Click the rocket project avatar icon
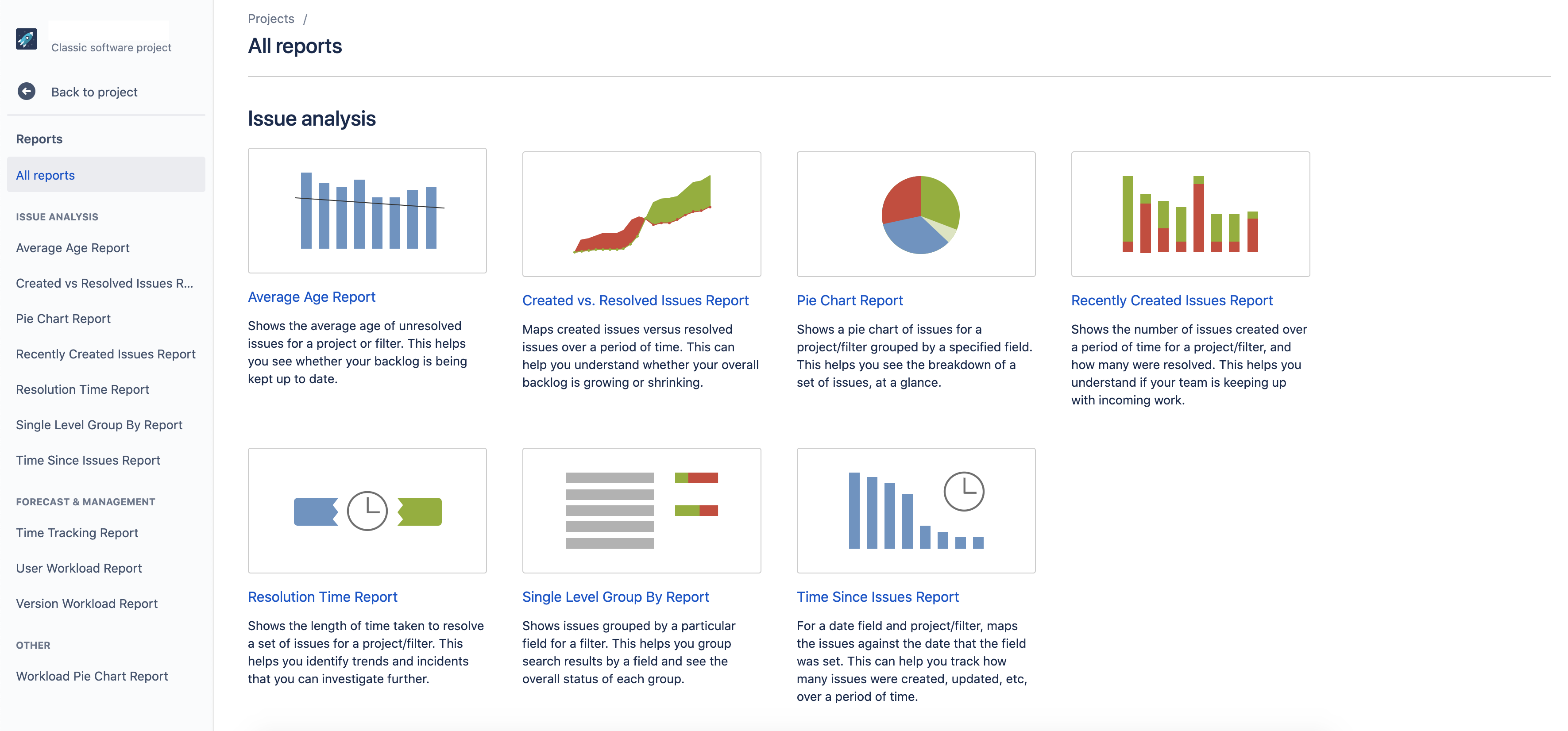 pos(26,39)
